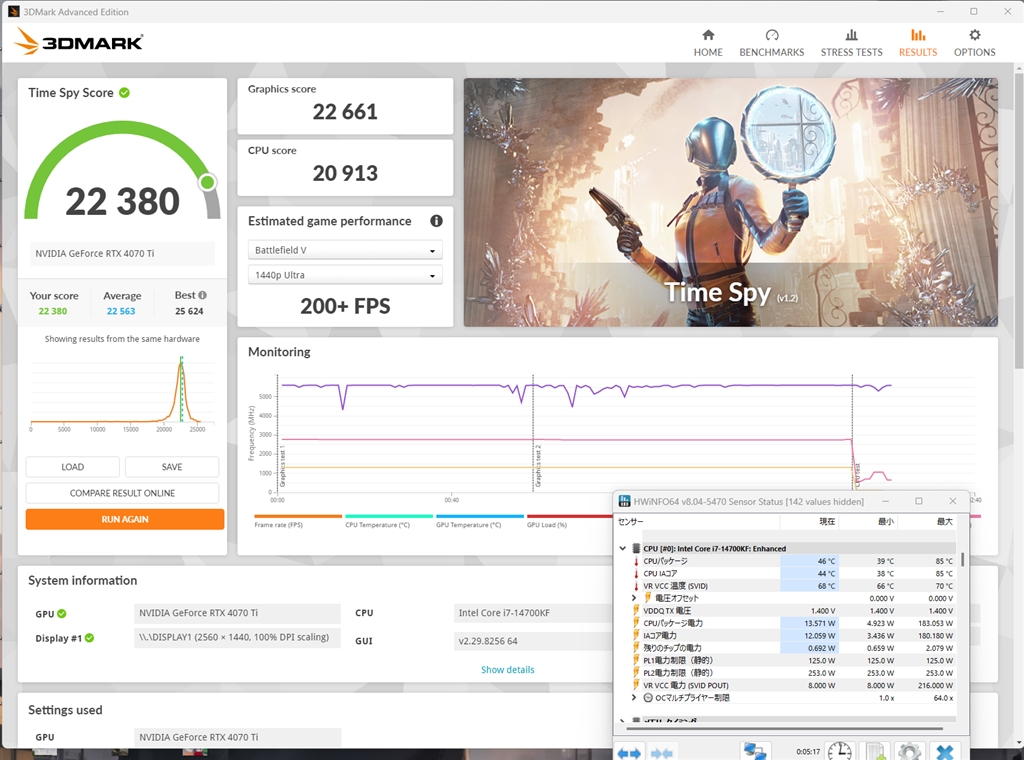Screen dimensions: 1024x760
Task: Click the Graphics score value 22 661
Action: coord(345,112)
